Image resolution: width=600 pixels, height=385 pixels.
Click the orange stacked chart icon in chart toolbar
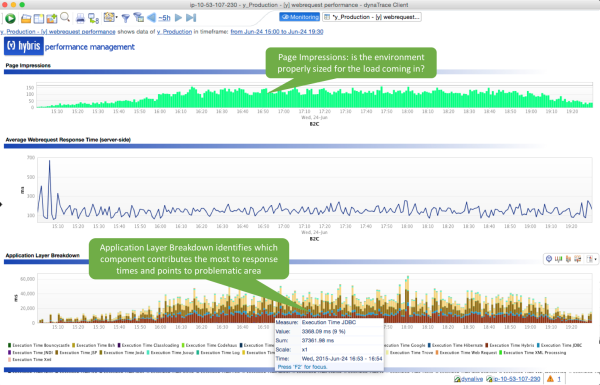point(568,259)
